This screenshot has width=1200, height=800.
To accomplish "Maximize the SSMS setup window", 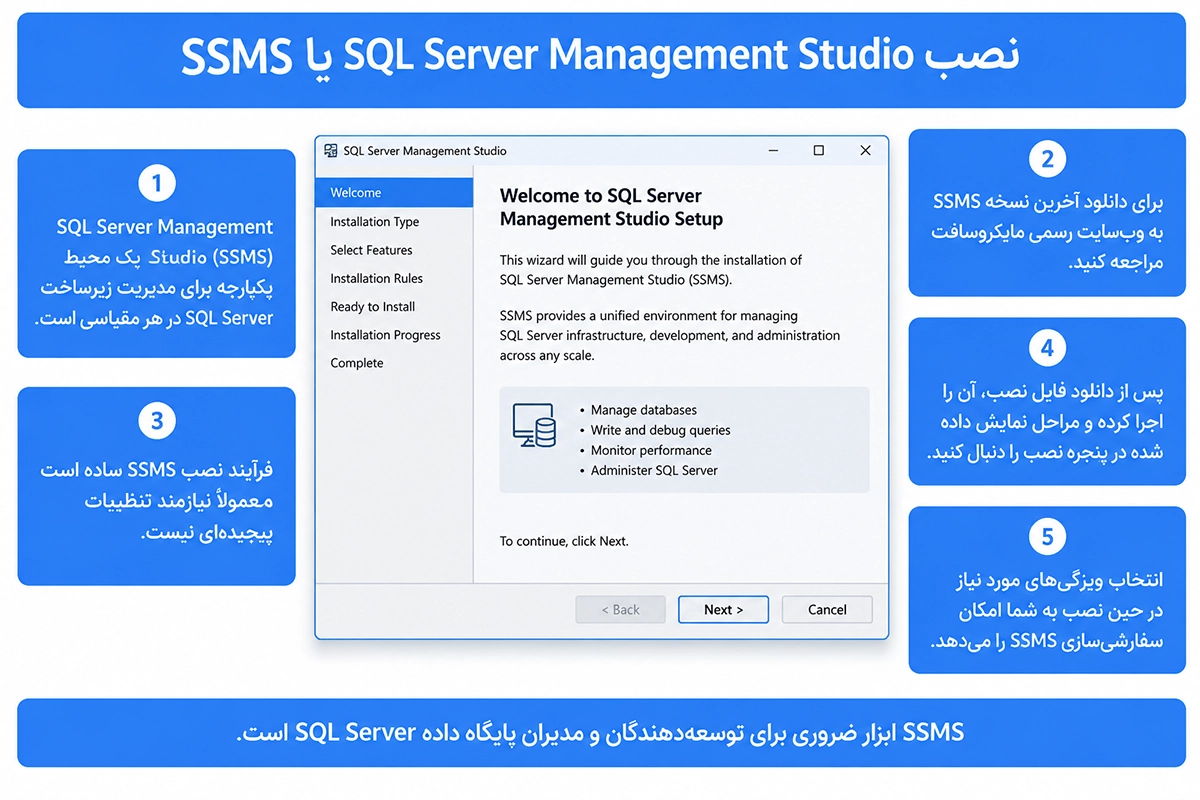I will 819,151.
